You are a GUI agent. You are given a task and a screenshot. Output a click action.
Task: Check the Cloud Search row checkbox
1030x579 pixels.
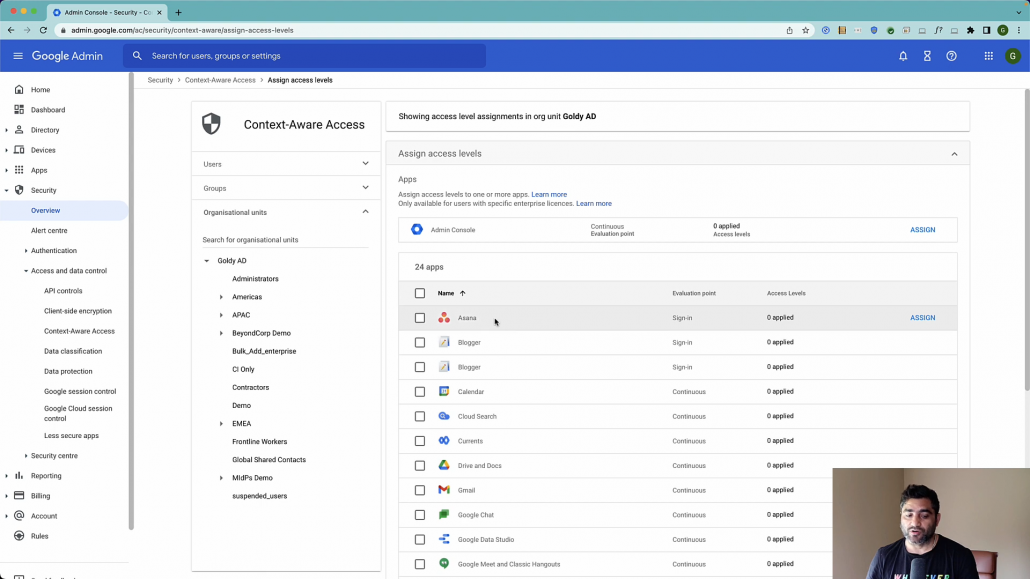point(420,416)
